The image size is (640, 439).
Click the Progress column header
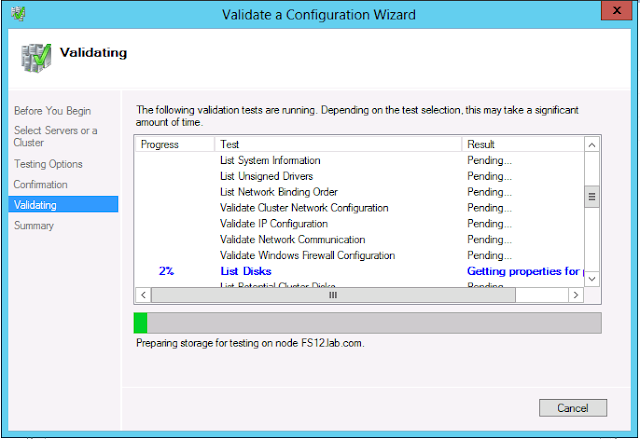(175, 144)
